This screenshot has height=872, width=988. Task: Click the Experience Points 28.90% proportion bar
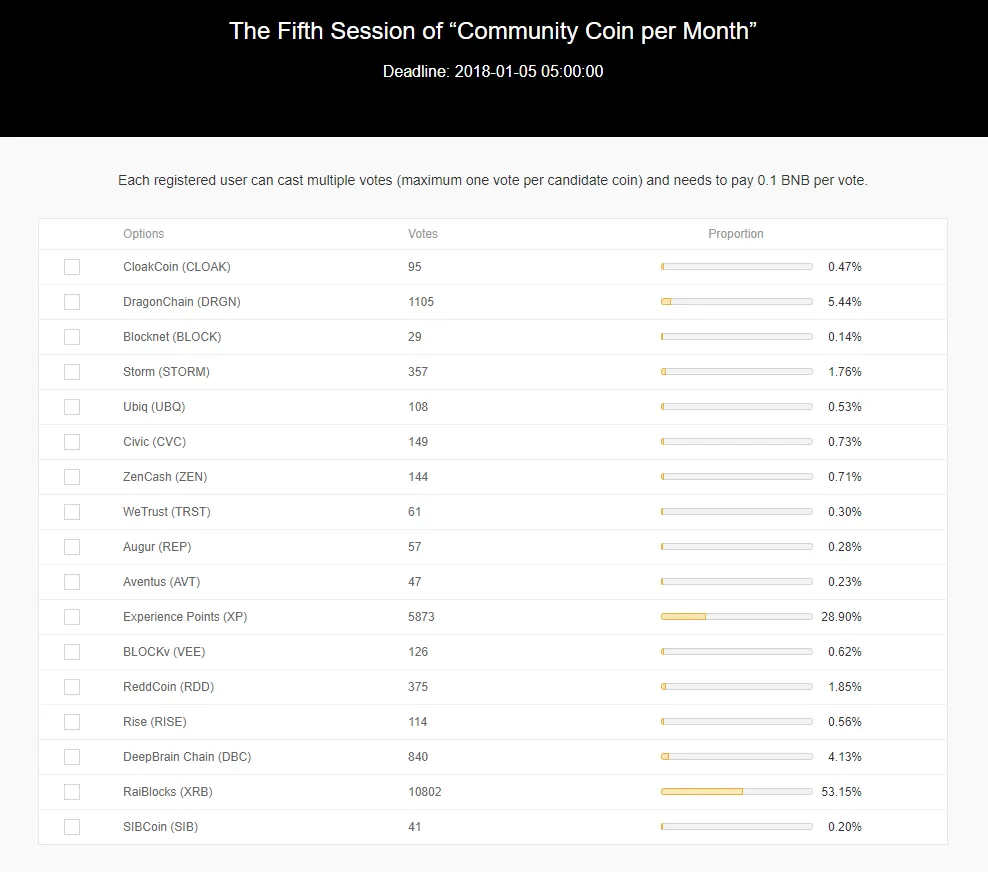point(737,616)
